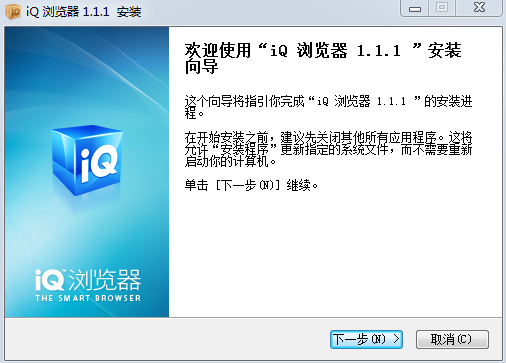Cancel installation with 取消(C) button
The image size is (506, 363).
click(x=452, y=340)
